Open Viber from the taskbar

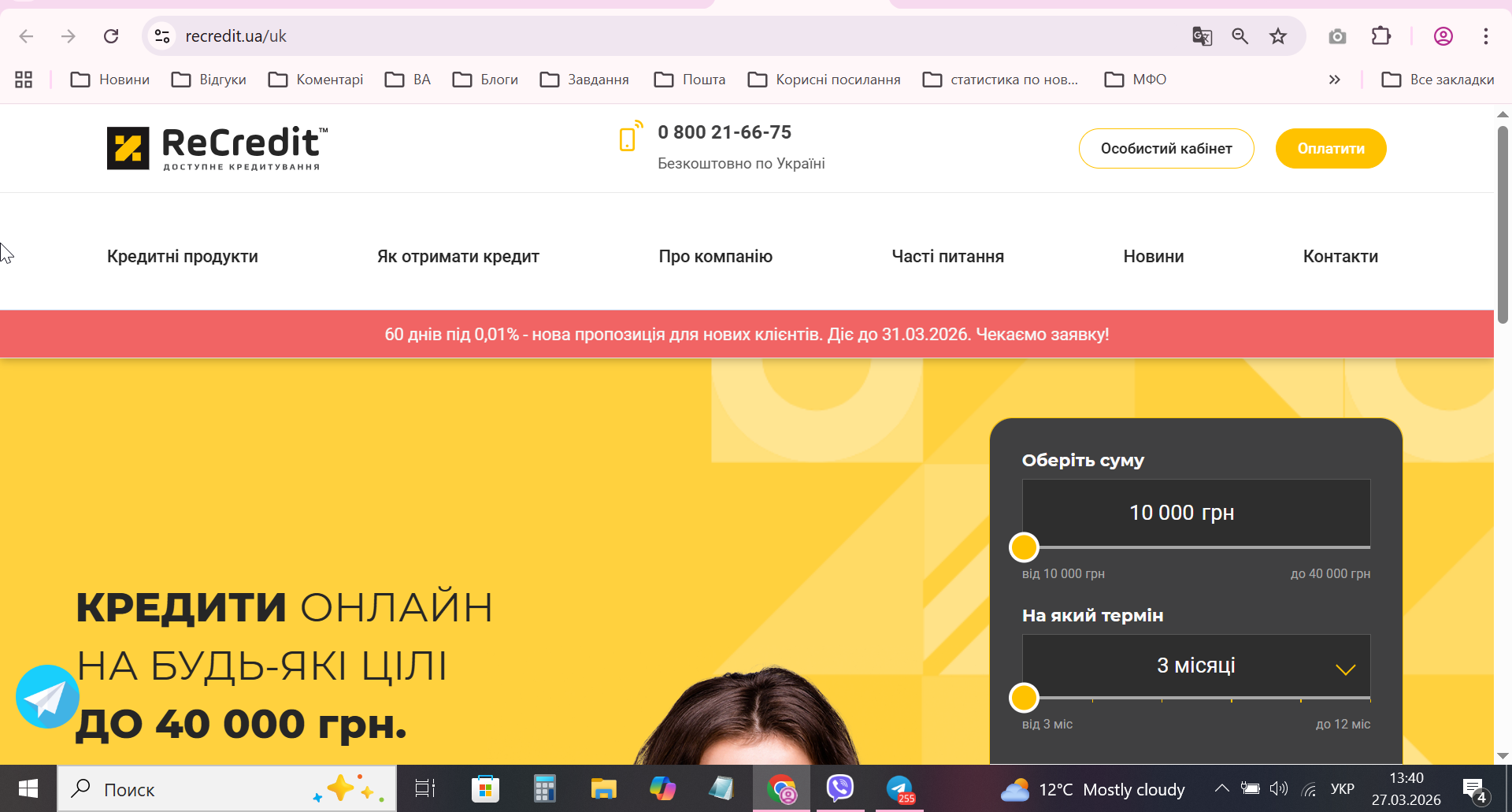(x=840, y=788)
